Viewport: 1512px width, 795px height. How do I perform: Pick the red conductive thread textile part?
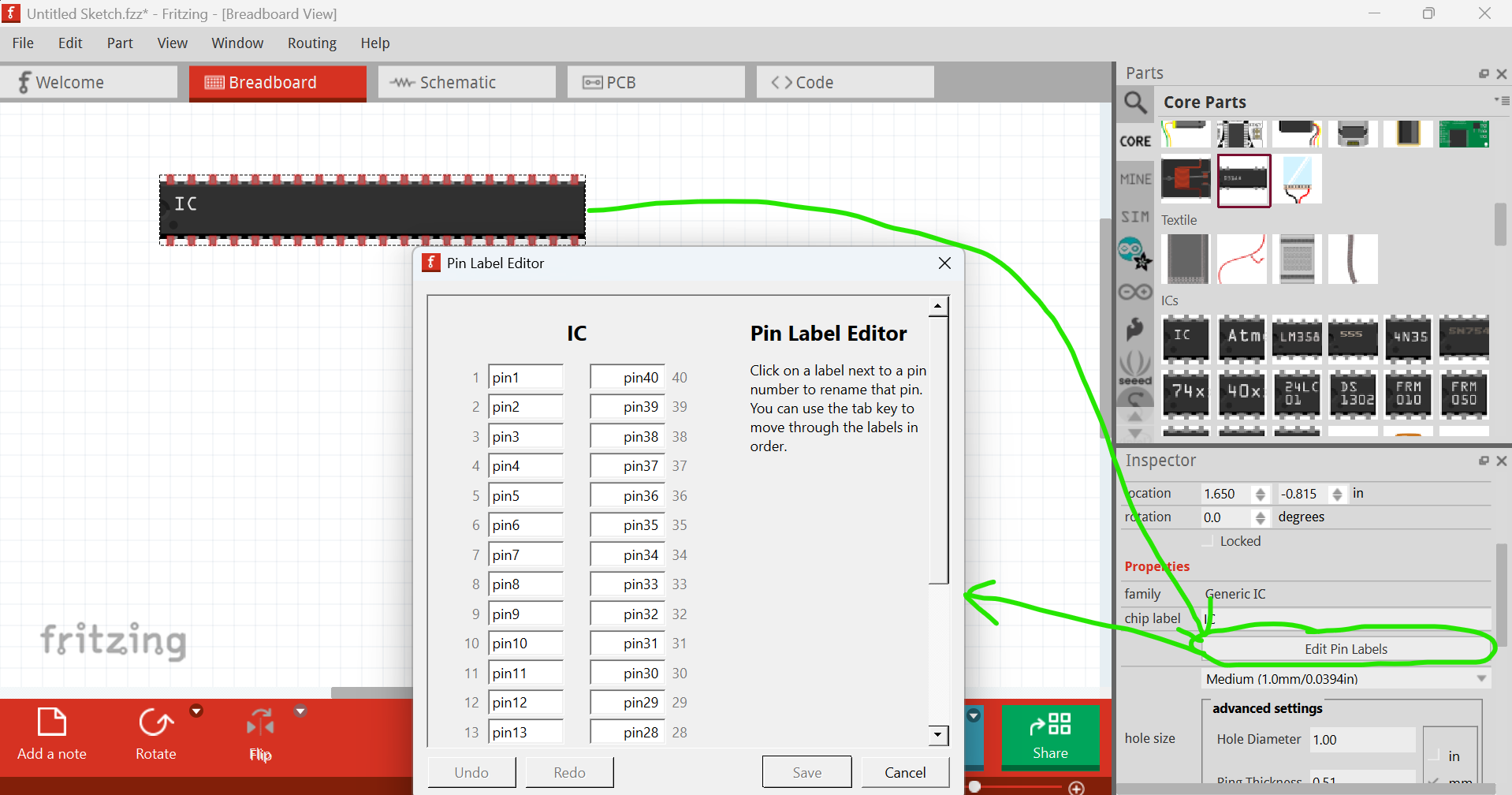coord(1242,259)
